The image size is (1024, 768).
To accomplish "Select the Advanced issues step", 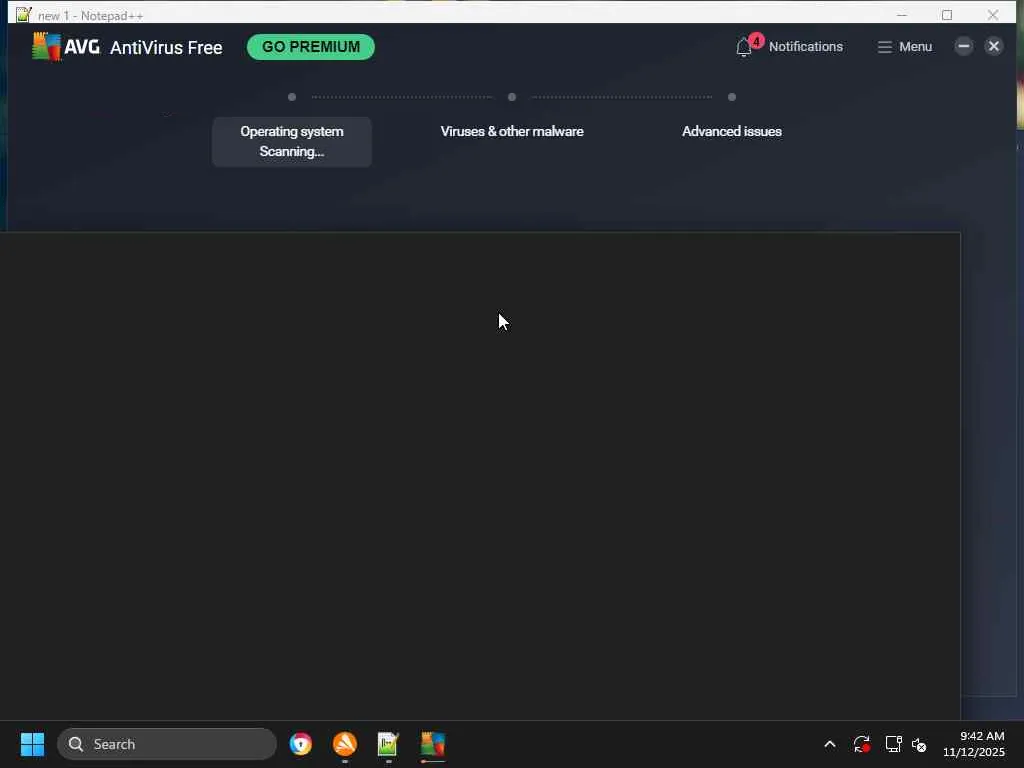I will point(731,131).
